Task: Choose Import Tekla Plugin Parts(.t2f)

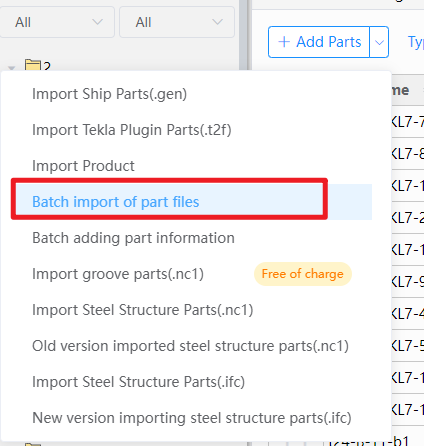Action: (132, 130)
